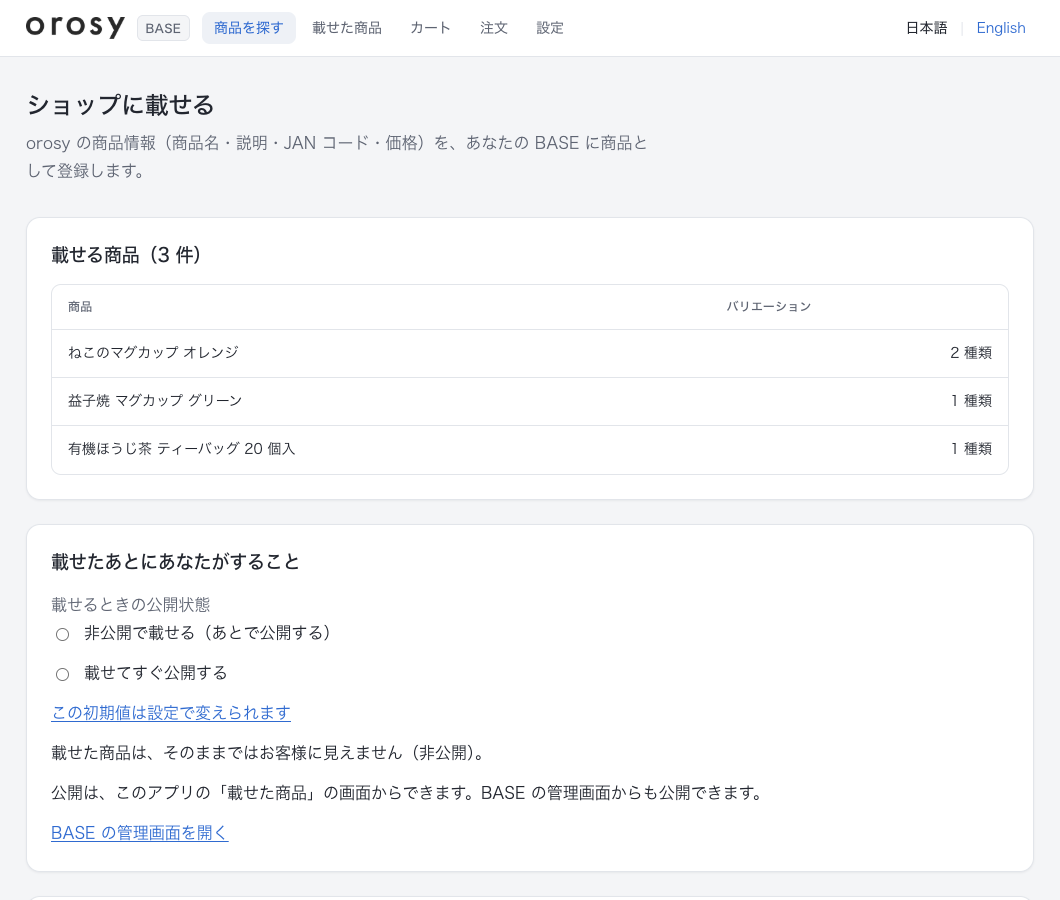Viewport: 1060px width, 900px height.
Task: Click 非公開で載せる（あとで公開する）label text
Action: coord(207,633)
